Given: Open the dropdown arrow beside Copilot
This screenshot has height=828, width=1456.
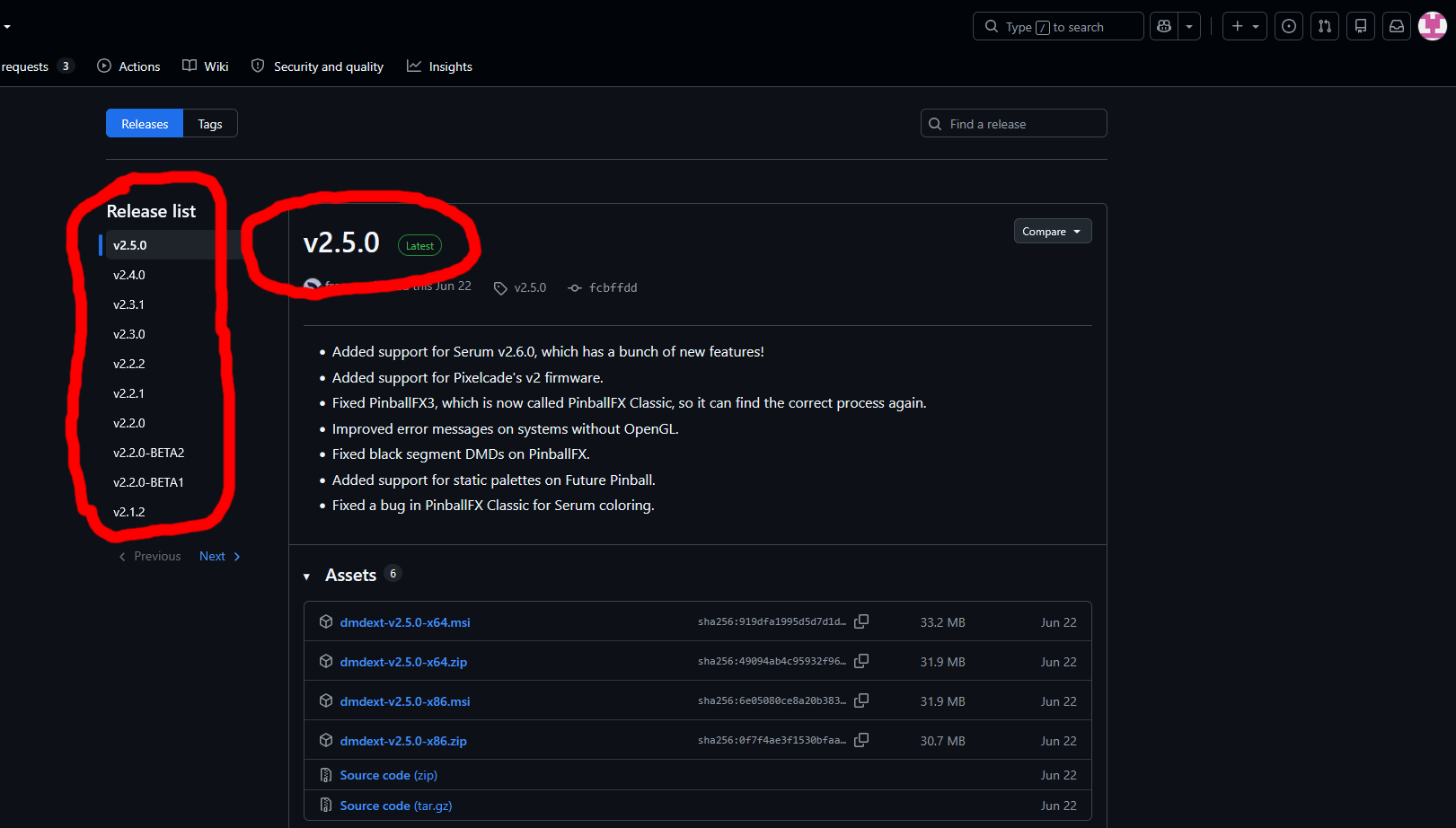Looking at the screenshot, I should pos(1189,27).
